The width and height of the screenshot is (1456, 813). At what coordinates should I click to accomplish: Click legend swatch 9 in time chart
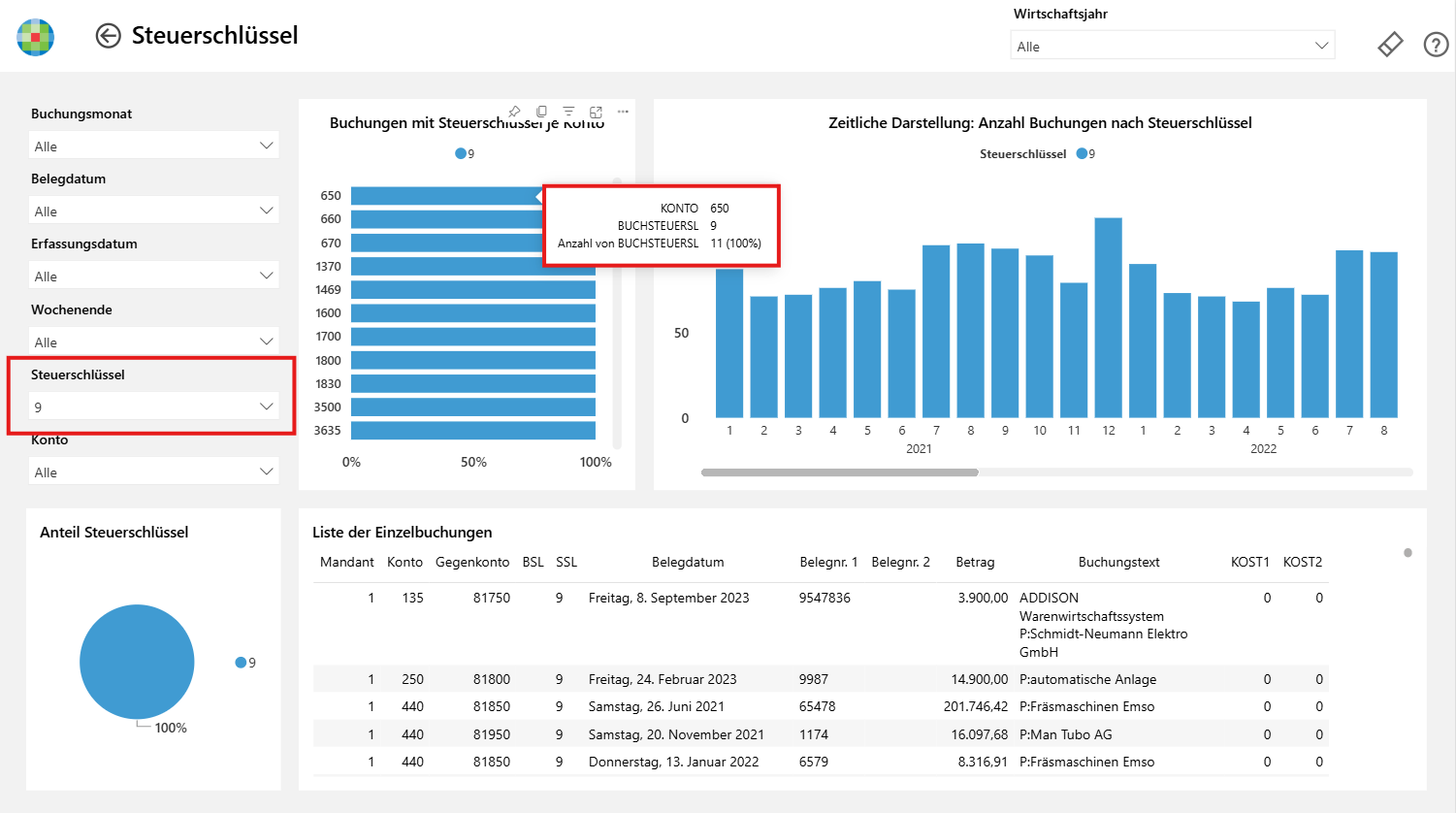point(1082,153)
